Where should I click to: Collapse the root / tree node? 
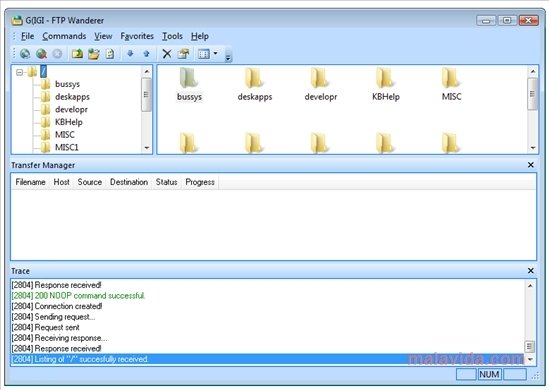tap(20, 72)
